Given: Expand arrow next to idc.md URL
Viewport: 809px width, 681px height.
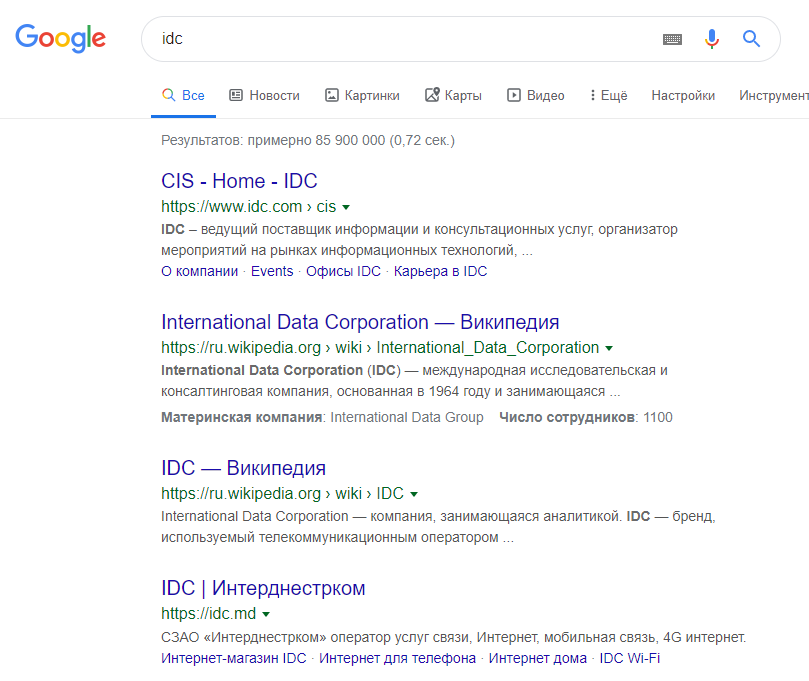Looking at the screenshot, I should (266, 614).
